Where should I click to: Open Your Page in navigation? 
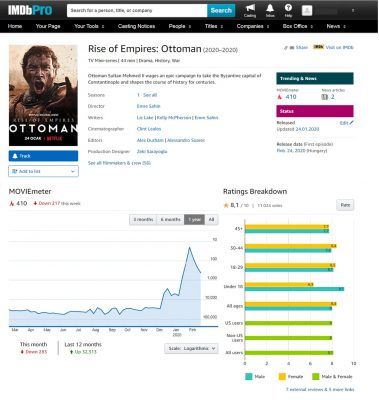[x=48, y=26]
